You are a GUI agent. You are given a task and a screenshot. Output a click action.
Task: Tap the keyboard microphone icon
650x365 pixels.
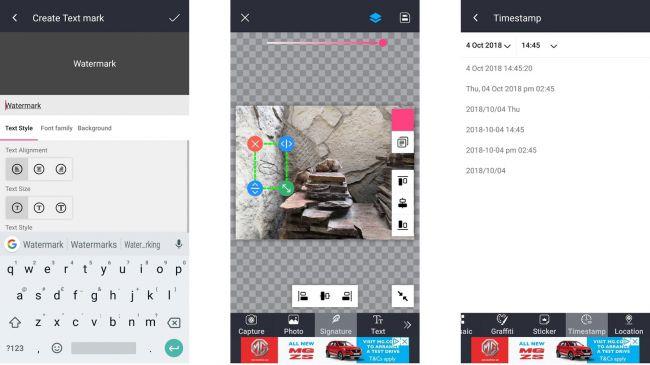[x=179, y=244]
